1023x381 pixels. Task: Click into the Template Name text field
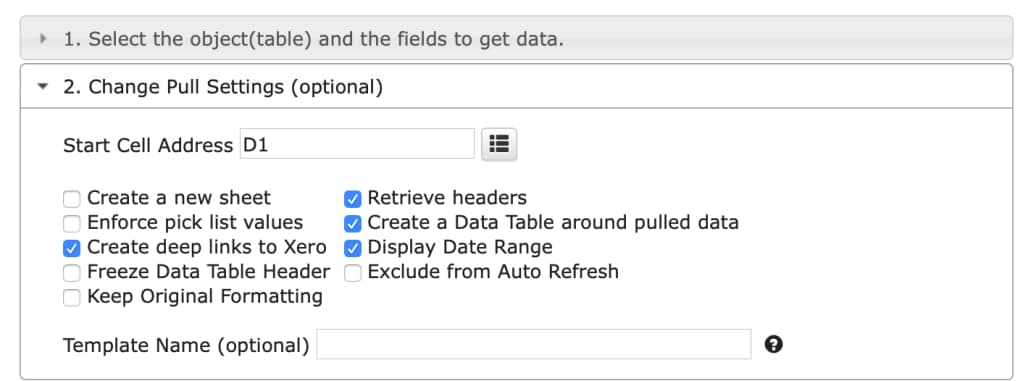[534, 344]
